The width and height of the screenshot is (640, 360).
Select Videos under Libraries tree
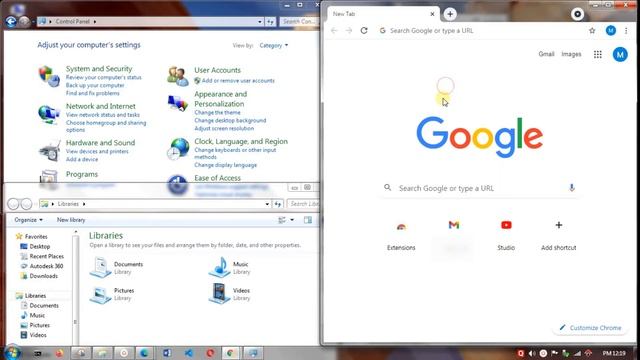38,335
